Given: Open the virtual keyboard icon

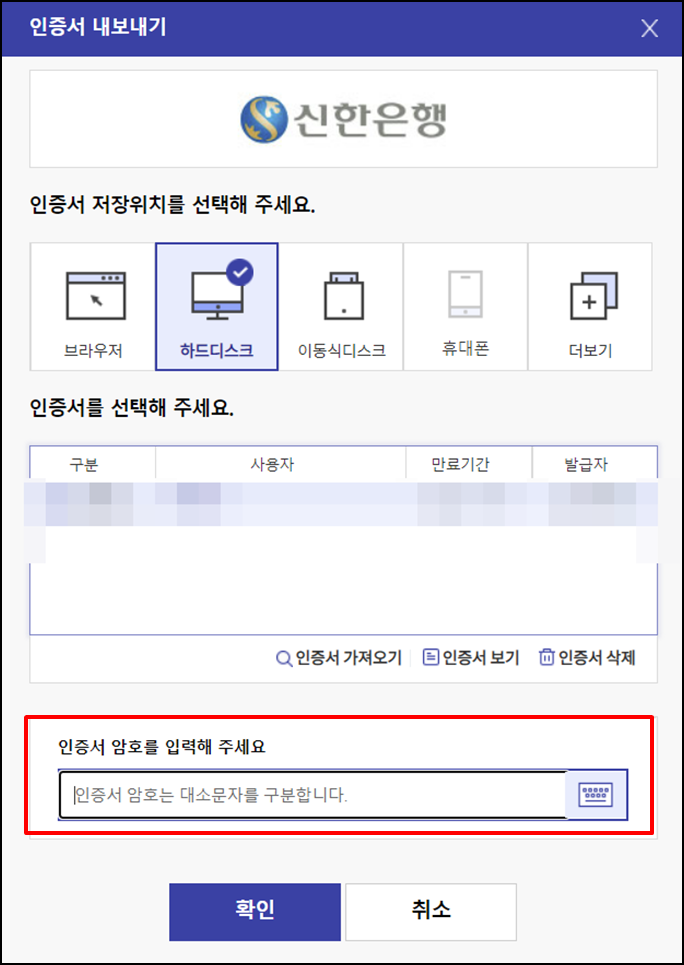Looking at the screenshot, I should pos(596,795).
